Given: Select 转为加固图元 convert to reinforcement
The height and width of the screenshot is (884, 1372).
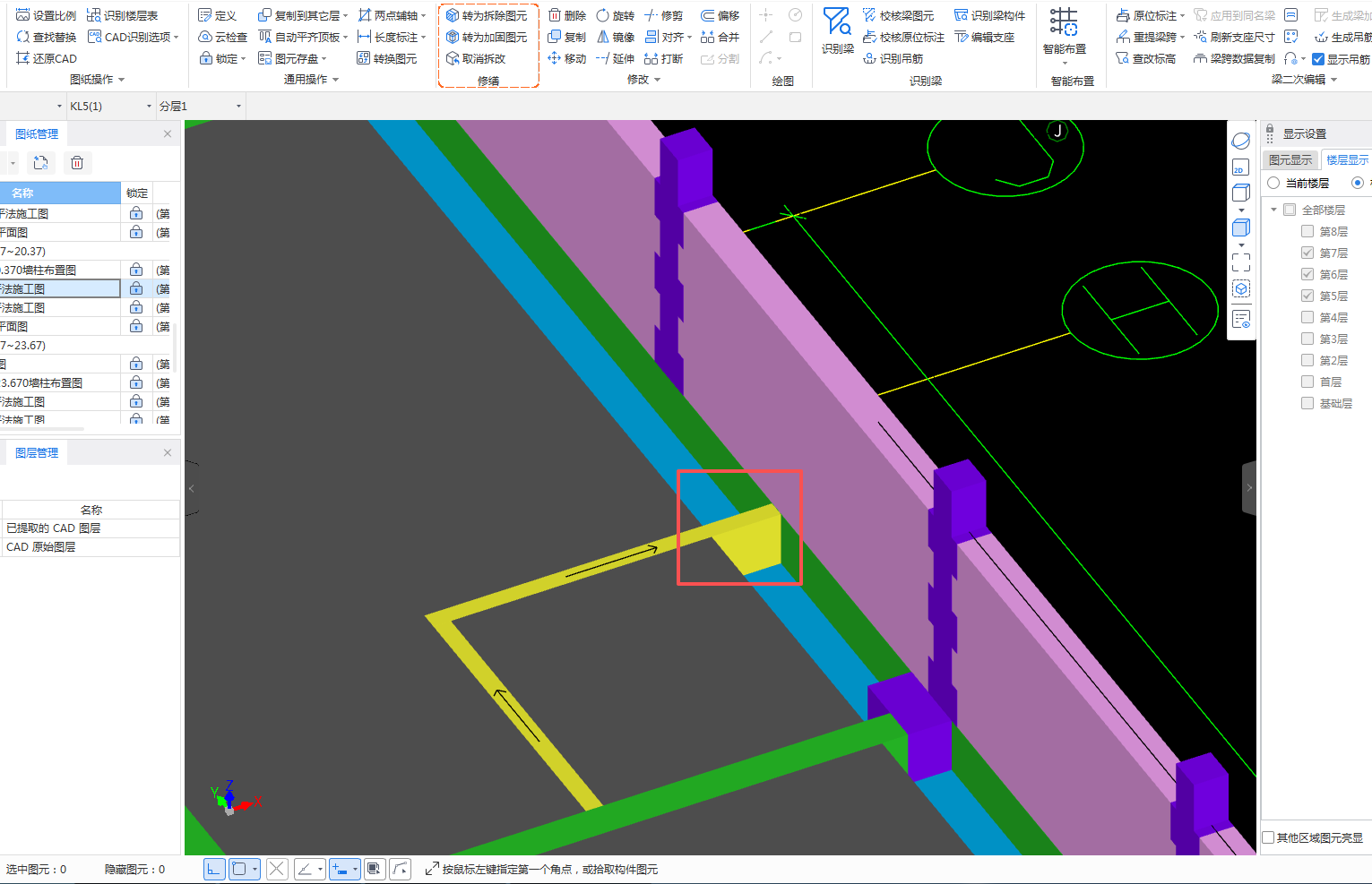Looking at the screenshot, I should coord(487,37).
